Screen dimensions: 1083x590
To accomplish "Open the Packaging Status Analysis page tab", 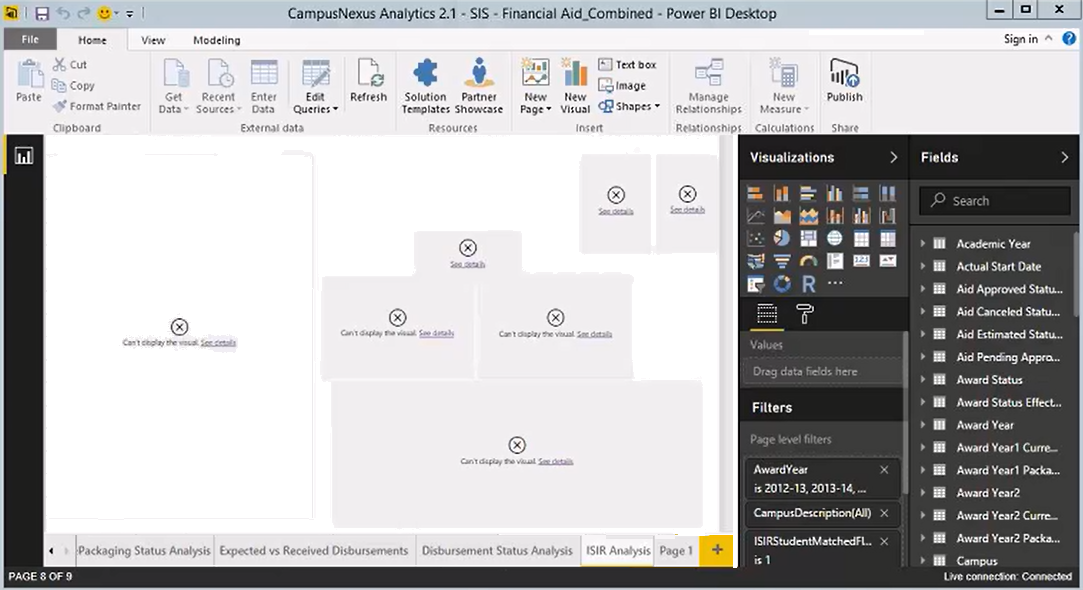I will tap(144, 551).
